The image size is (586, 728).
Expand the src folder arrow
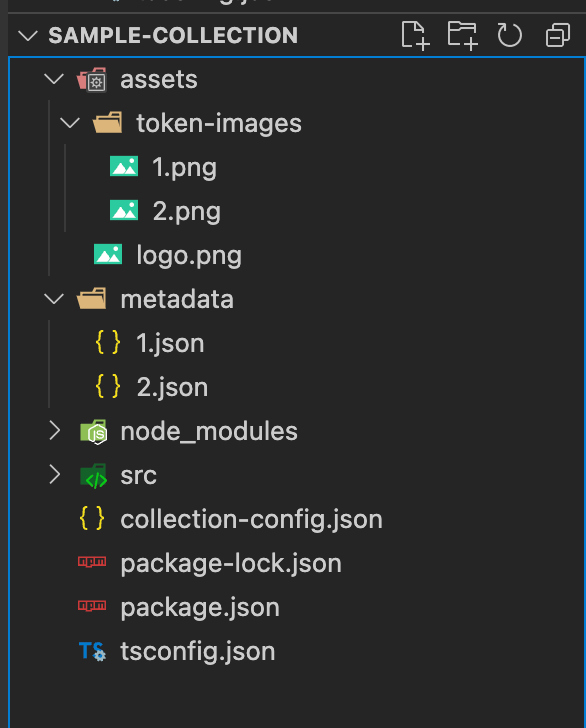tap(54, 475)
